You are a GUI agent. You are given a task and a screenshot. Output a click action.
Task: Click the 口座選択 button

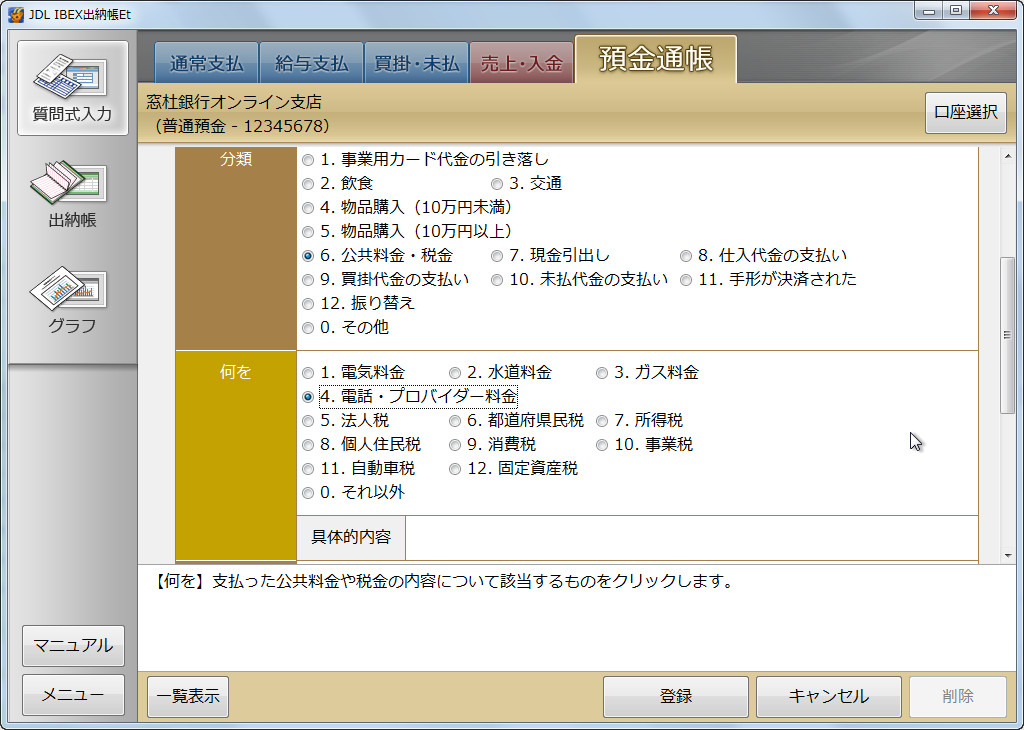(965, 112)
